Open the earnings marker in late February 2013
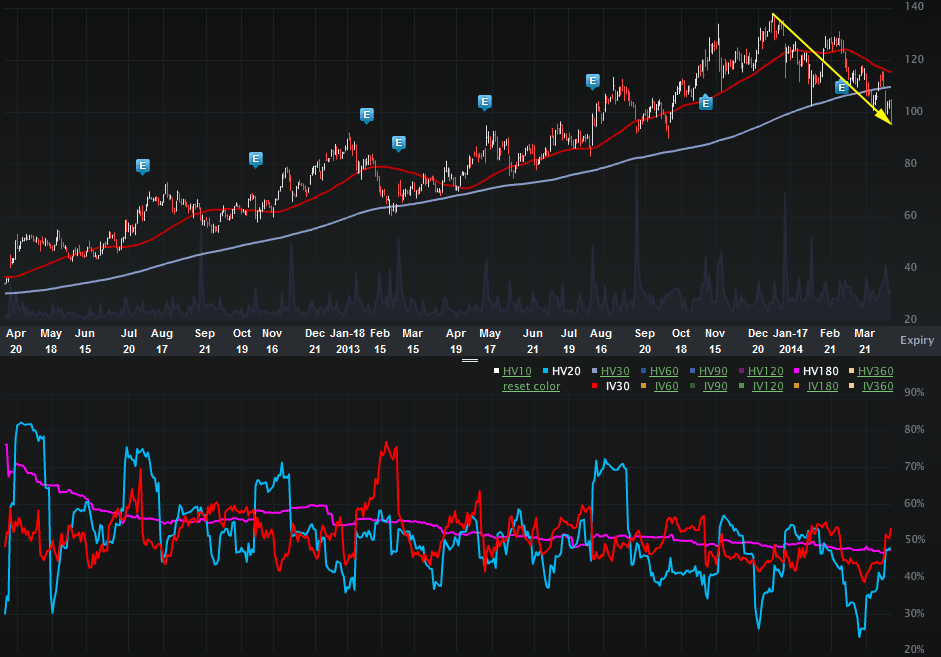 click(x=398, y=143)
